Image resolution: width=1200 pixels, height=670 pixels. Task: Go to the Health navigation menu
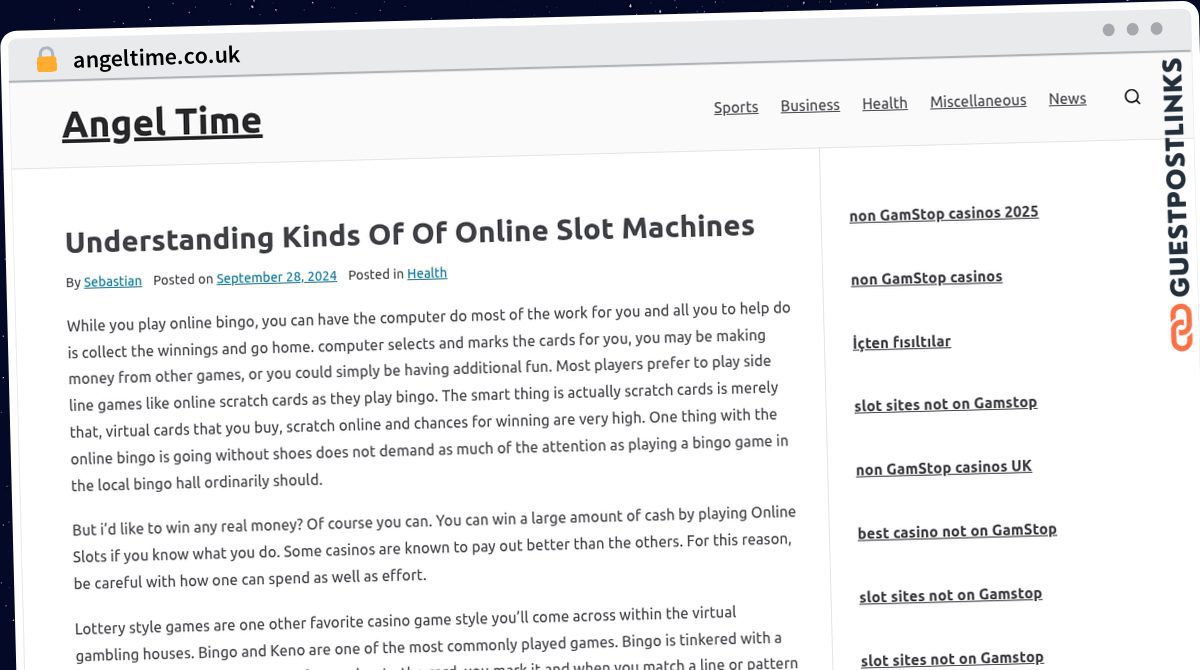[884, 103]
